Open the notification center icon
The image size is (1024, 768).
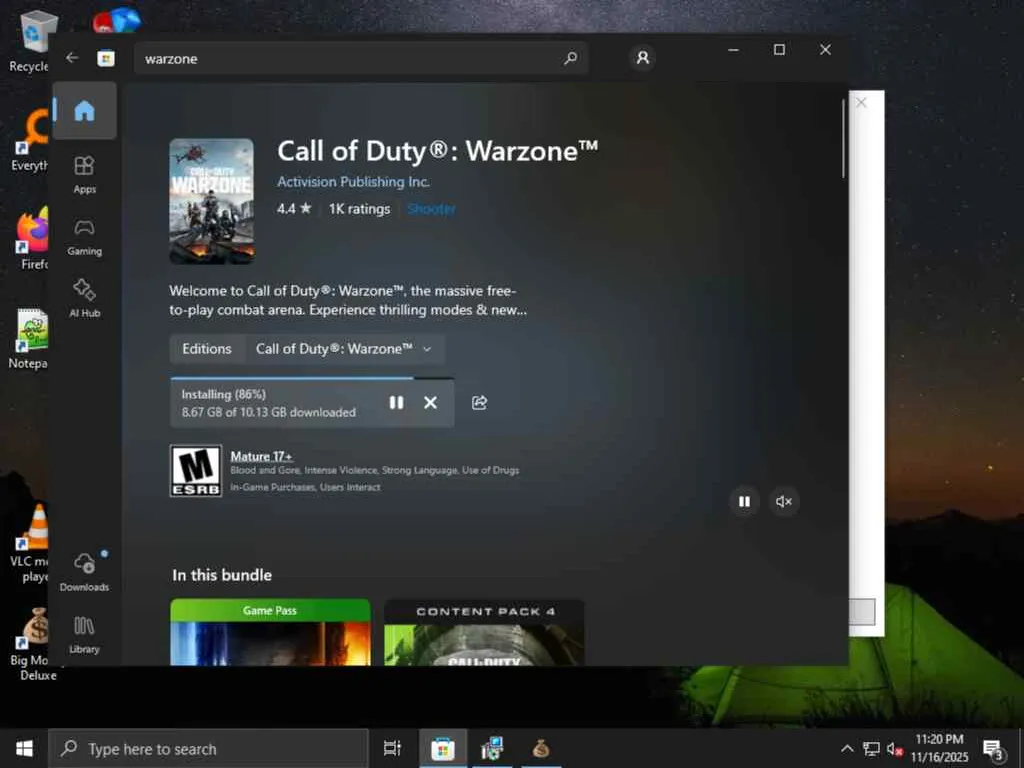(x=993, y=748)
